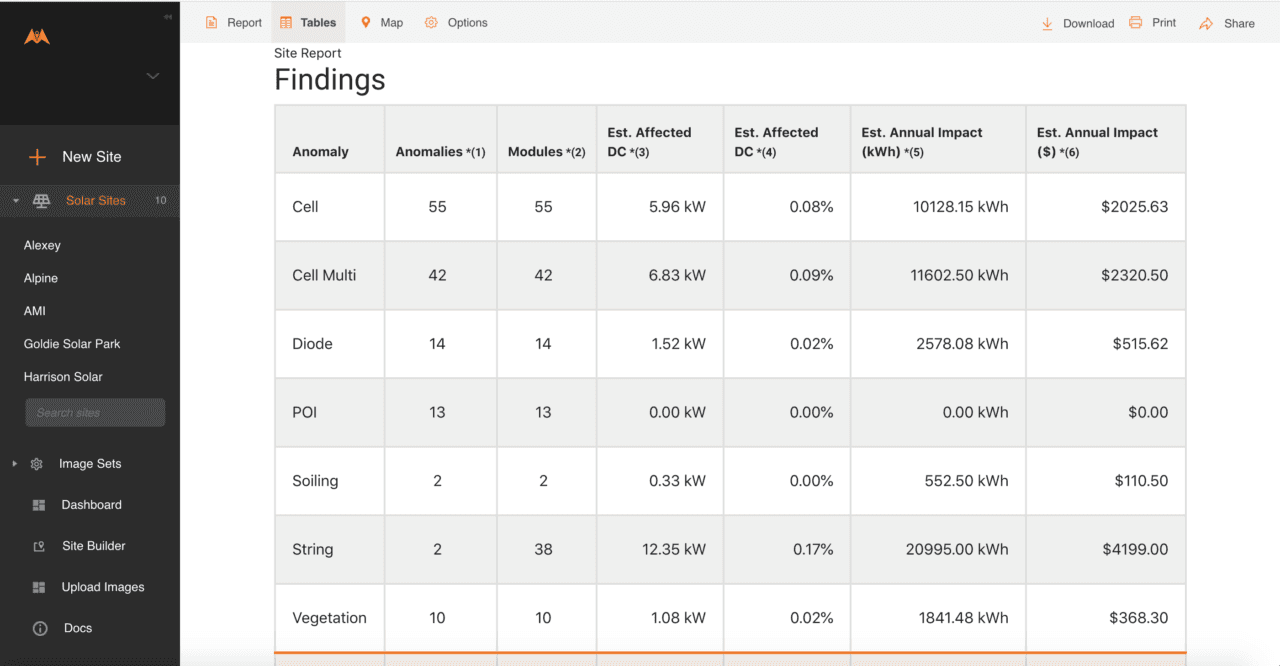Click the plus icon for New Site
Image resolution: width=1280 pixels, height=666 pixels.
tap(37, 157)
